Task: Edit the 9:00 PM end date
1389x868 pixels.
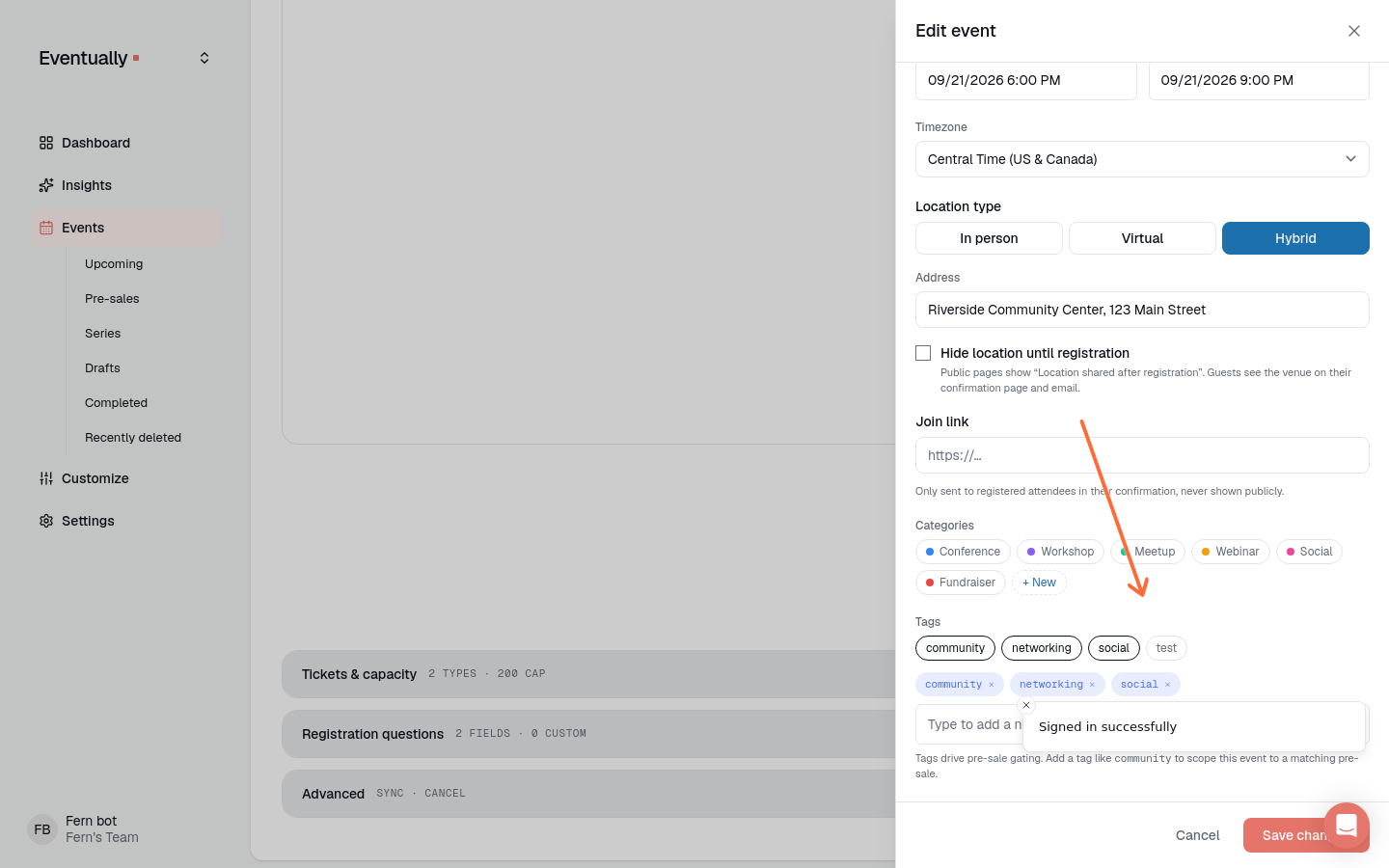Action: [x=1259, y=80]
